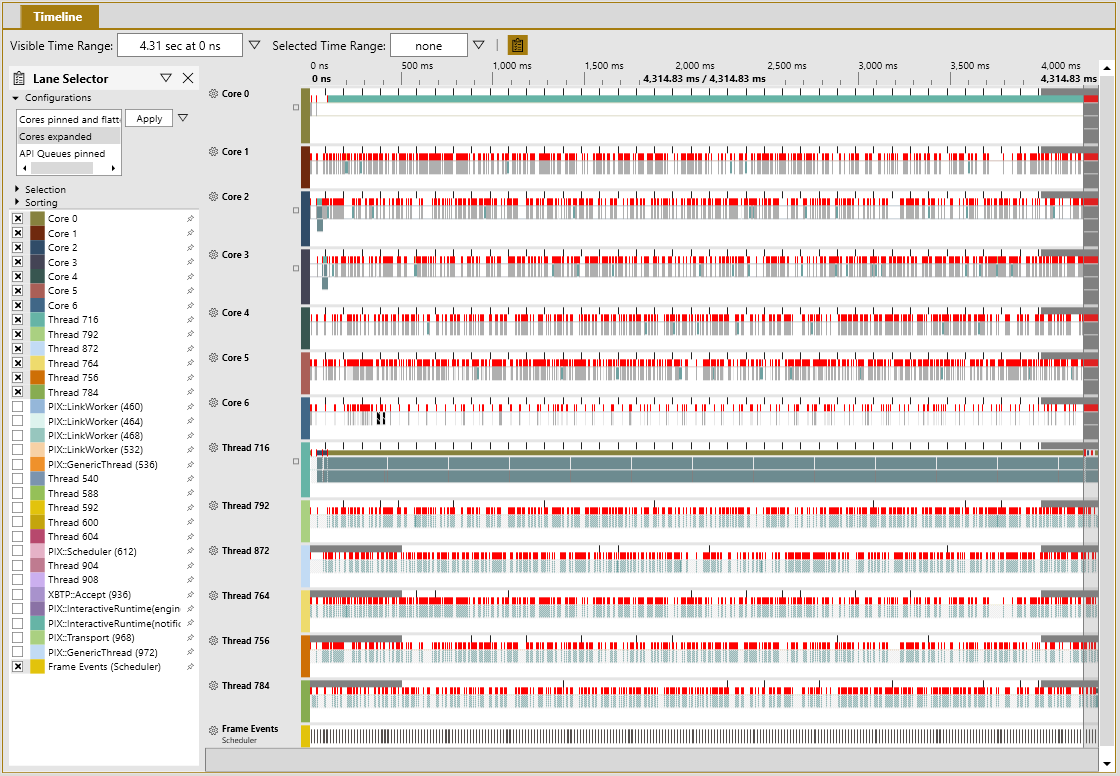Click the gear icon beside the Core 0 lane
1120x776 pixels.
point(213,93)
